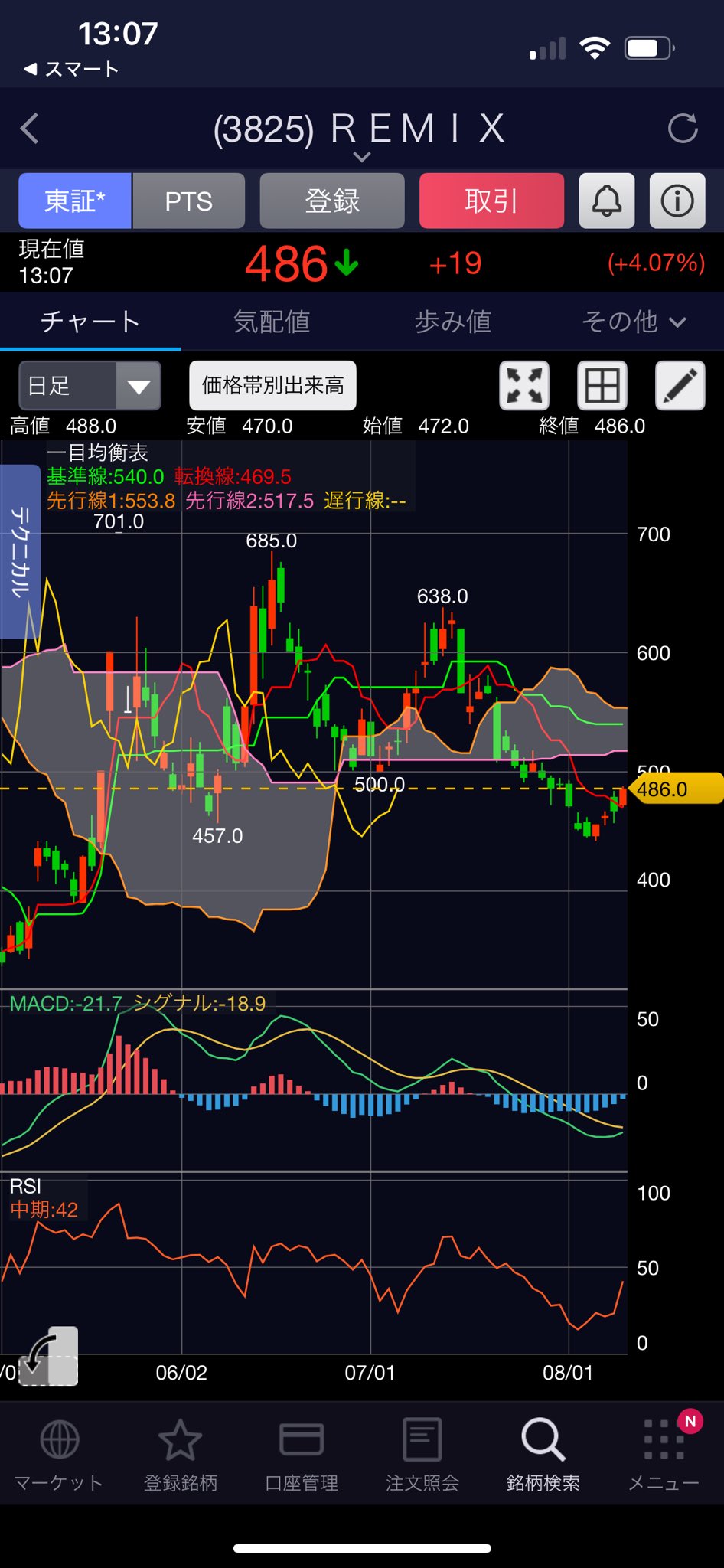Switch to PTS market
This screenshot has height=1568, width=724.
[189, 201]
